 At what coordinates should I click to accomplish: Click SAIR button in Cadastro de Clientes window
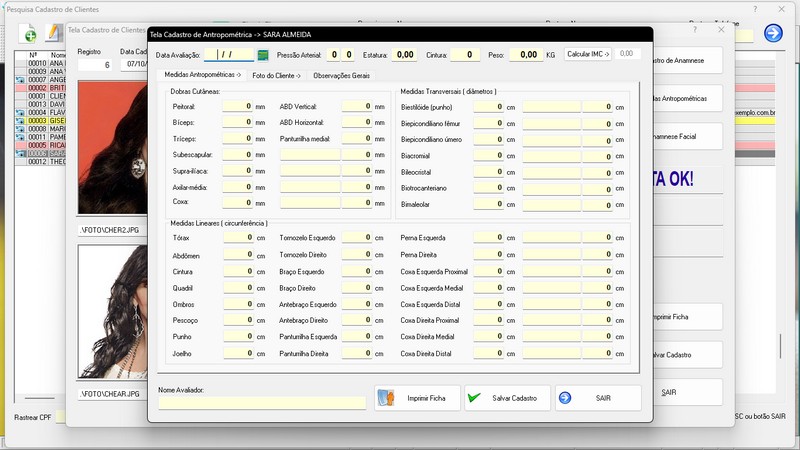pyautogui.click(x=686, y=392)
